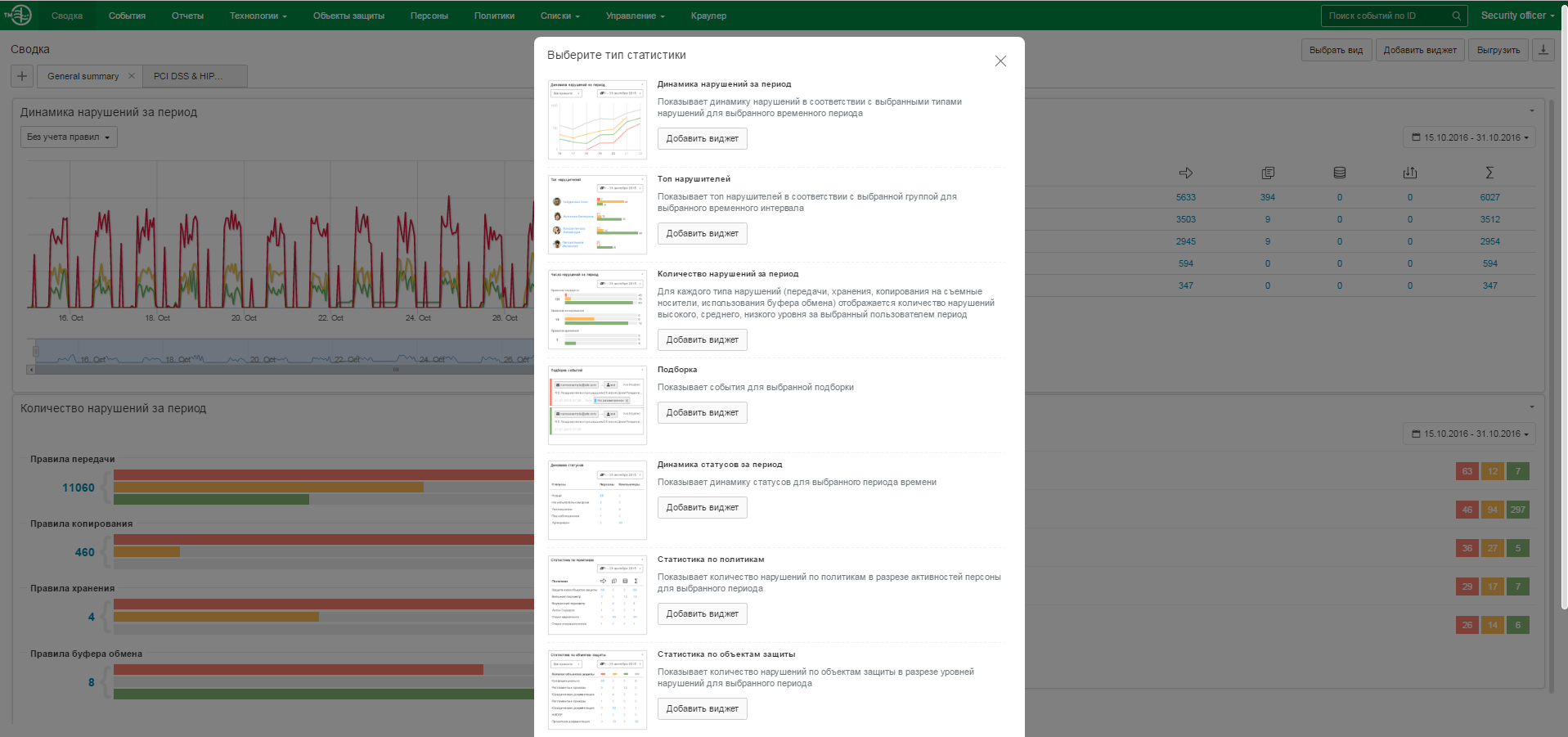The width and height of the screenshot is (1568, 737).
Task: Click the transfer arrow column icon
Action: click(x=1185, y=173)
